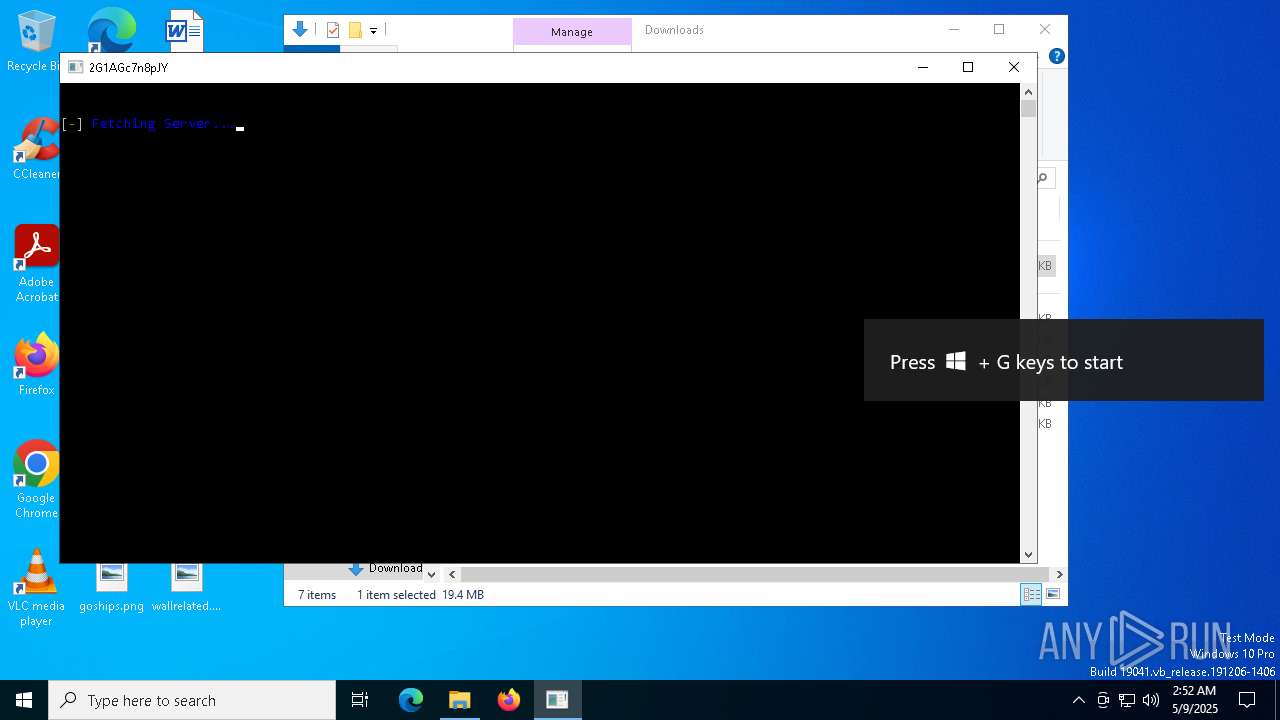Minimize the 2G1AGc7n8pJY console window
The width and height of the screenshot is (1280, 720).
click(923, 67)
